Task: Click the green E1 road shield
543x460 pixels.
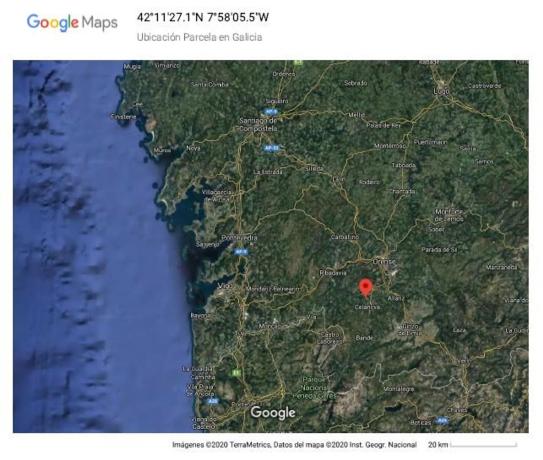Action: click(x=236, y=373)
